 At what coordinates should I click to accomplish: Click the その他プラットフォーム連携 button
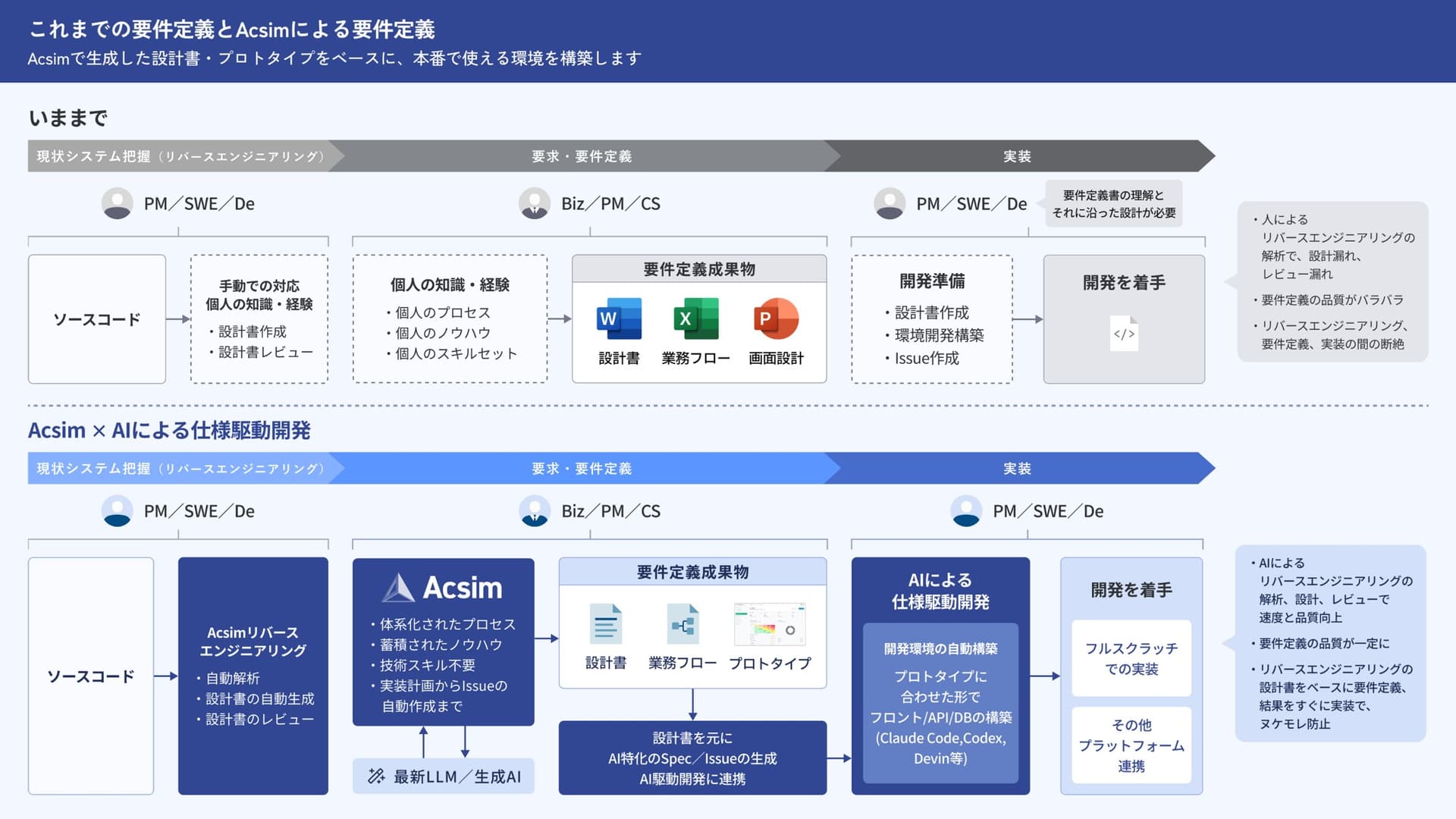1131,745
